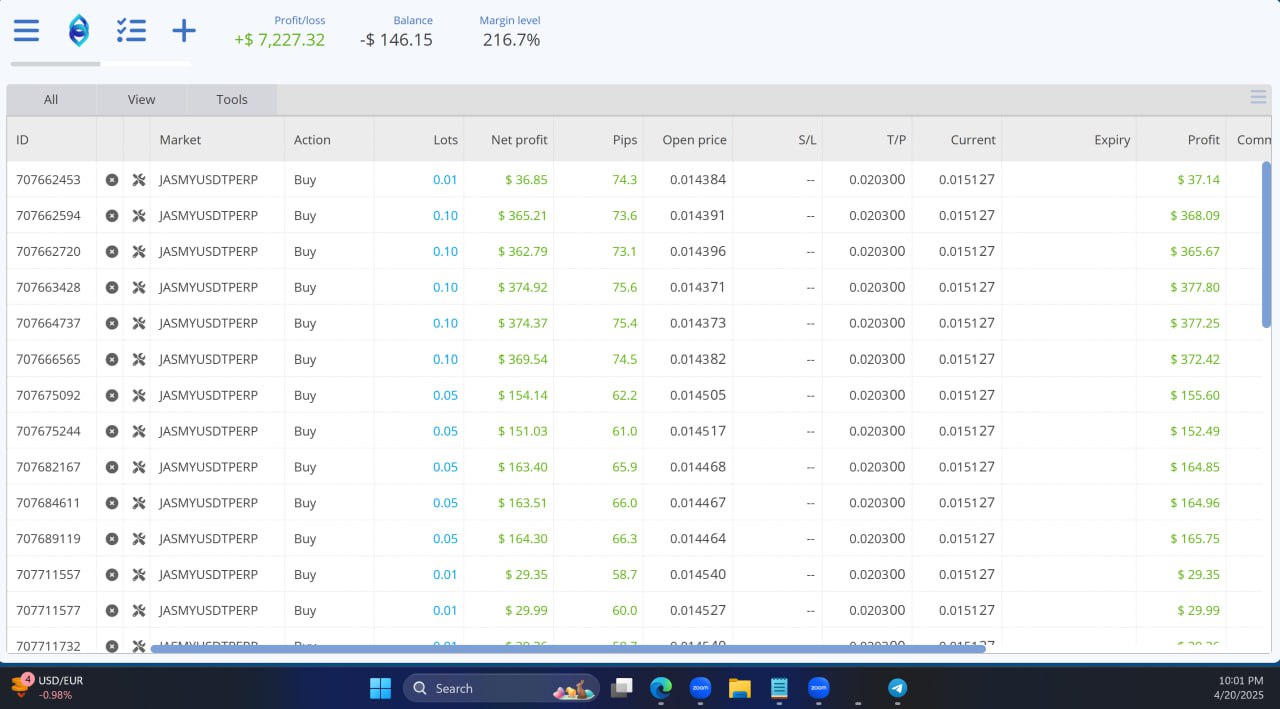Sort by the Lots column header
The width and height of the screenshot is (1280, 709).
[419, 140]
